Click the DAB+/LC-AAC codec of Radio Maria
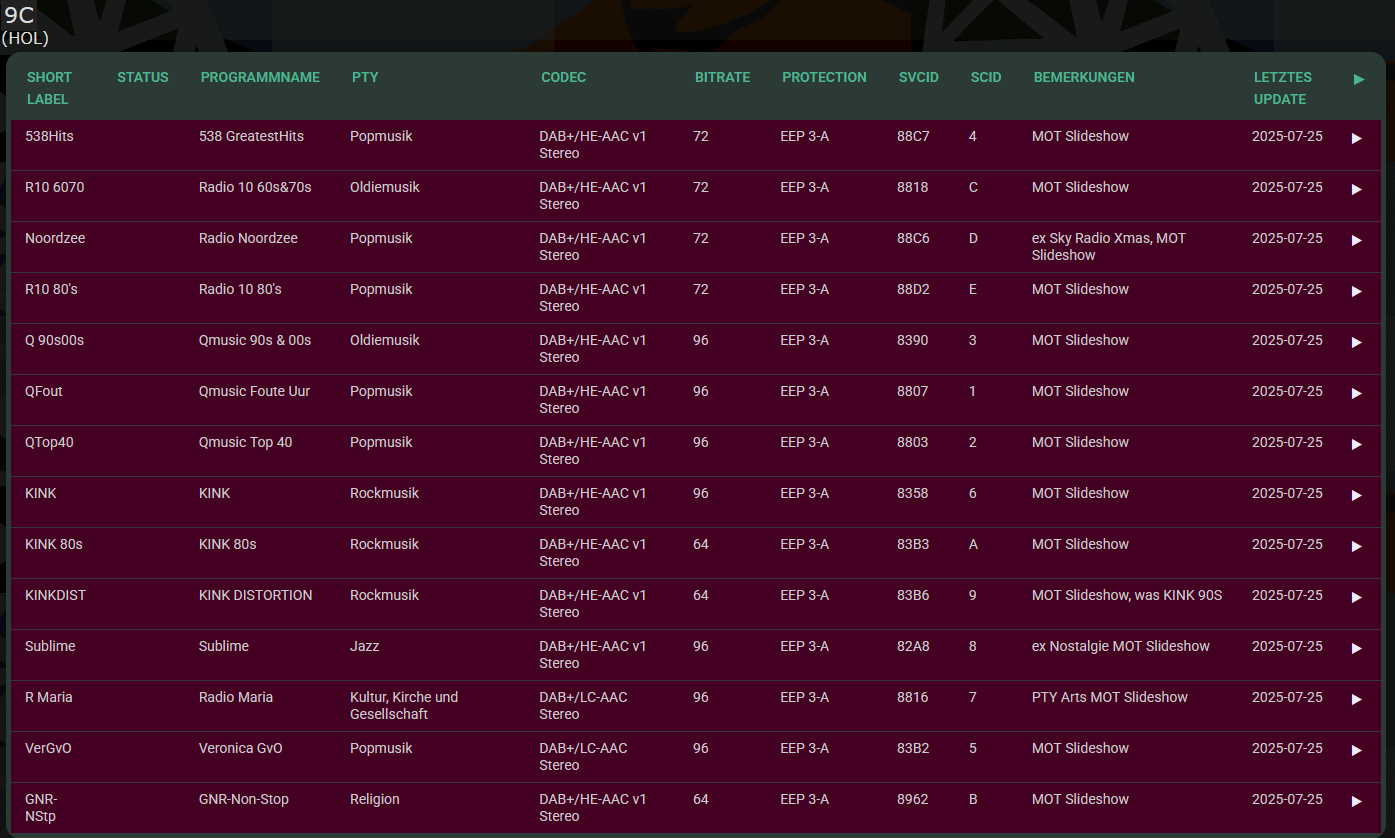 (584, 705)
